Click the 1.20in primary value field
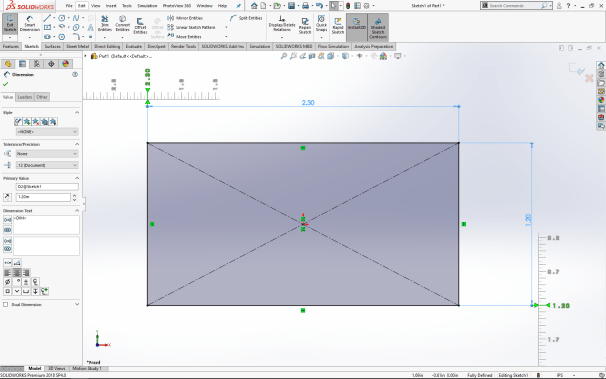This screenshot has width=606, height=379. coord(43,197)
